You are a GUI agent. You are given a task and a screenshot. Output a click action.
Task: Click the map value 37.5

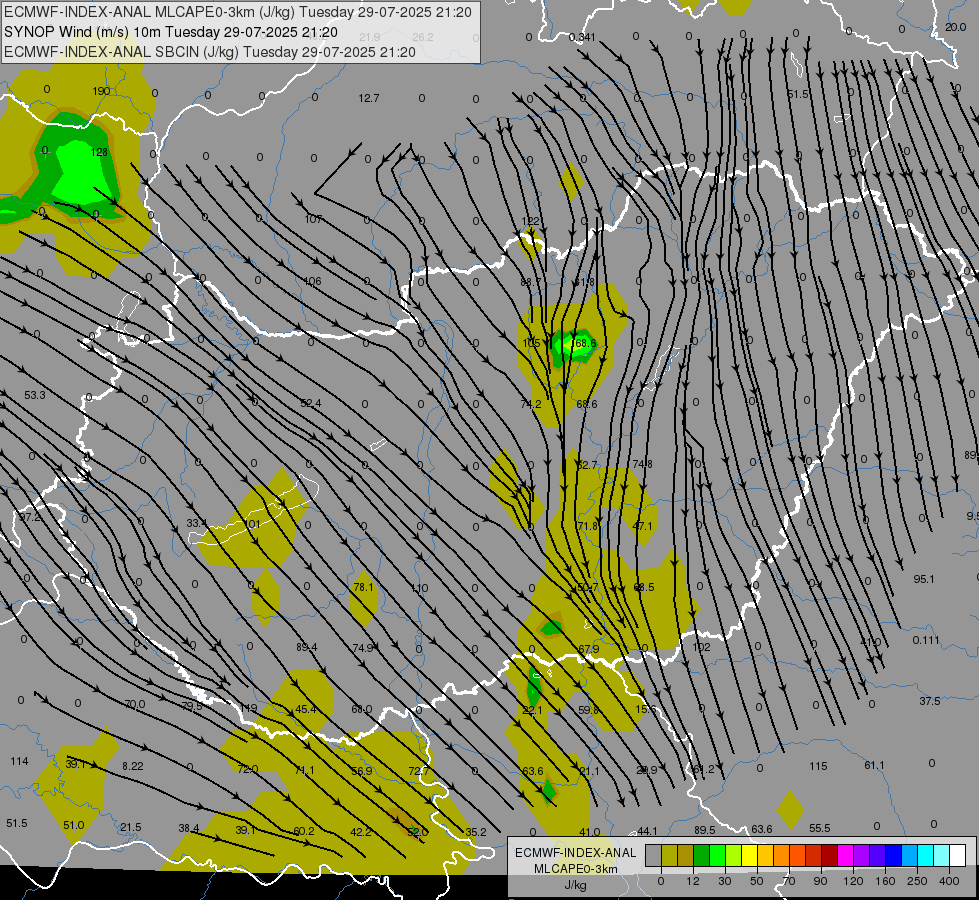click(930, 701)
